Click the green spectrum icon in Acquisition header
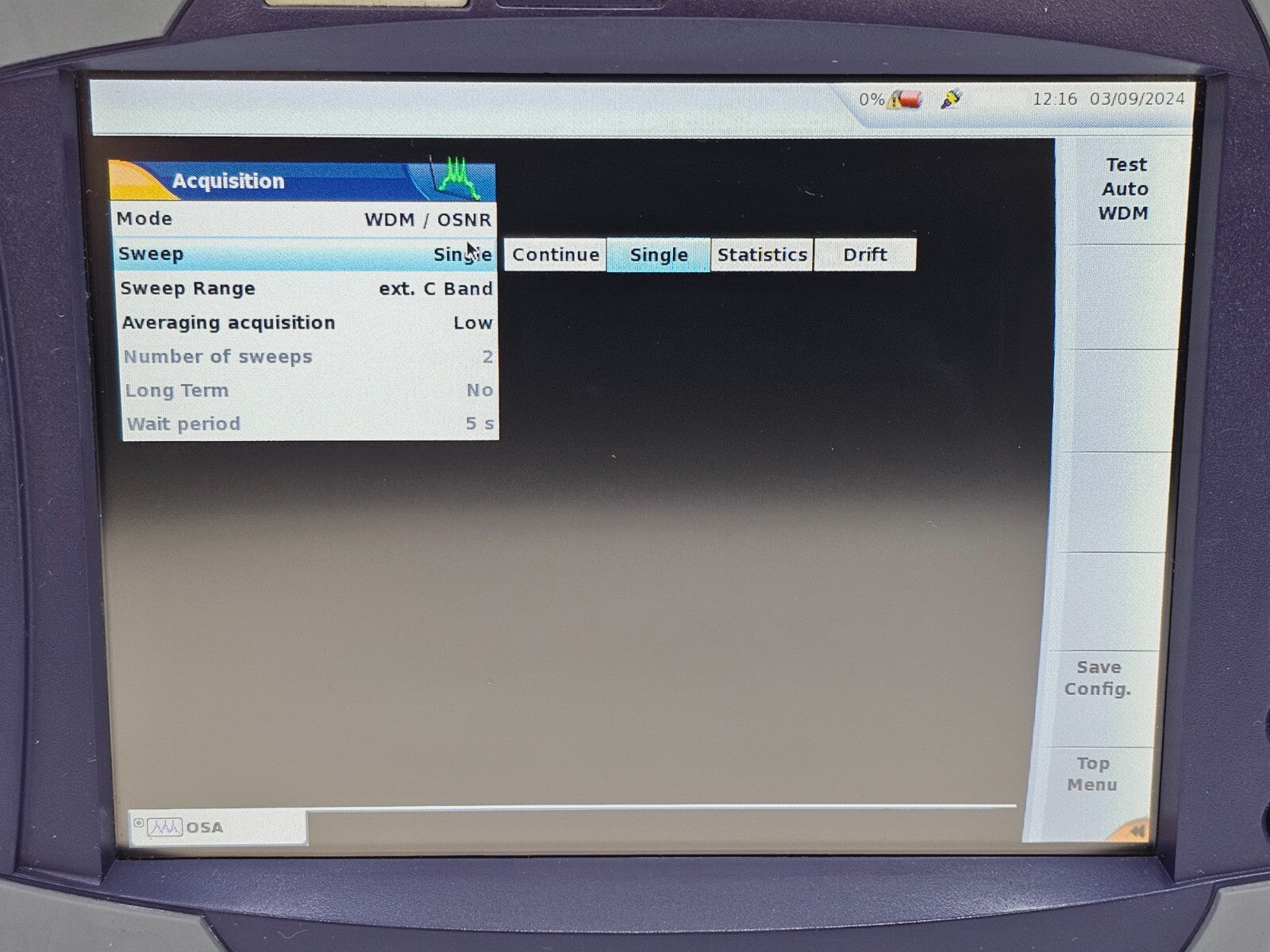Viewport: 1270px width, 952px height. (x=457, y=179)
